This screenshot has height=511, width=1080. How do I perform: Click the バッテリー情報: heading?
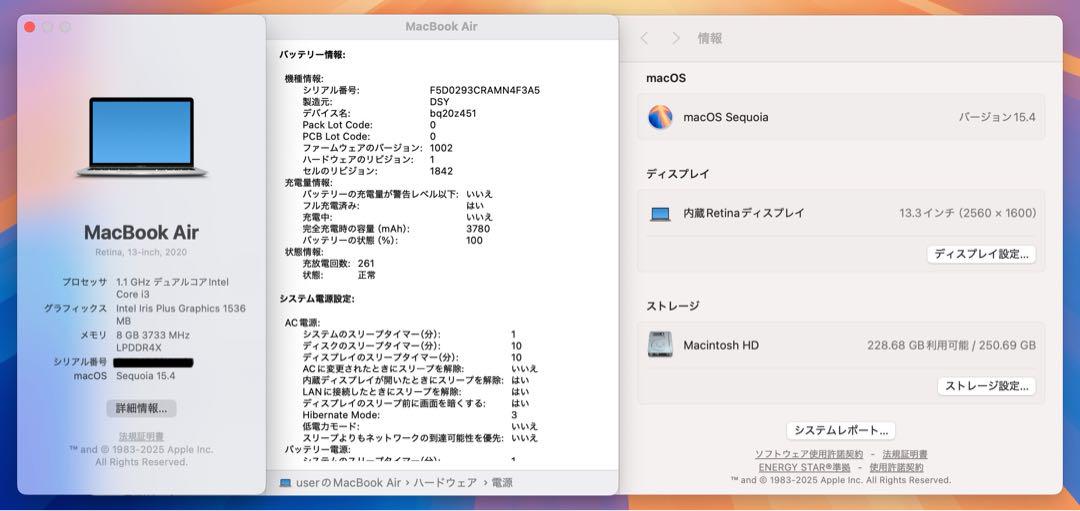[x=313, y=54]
